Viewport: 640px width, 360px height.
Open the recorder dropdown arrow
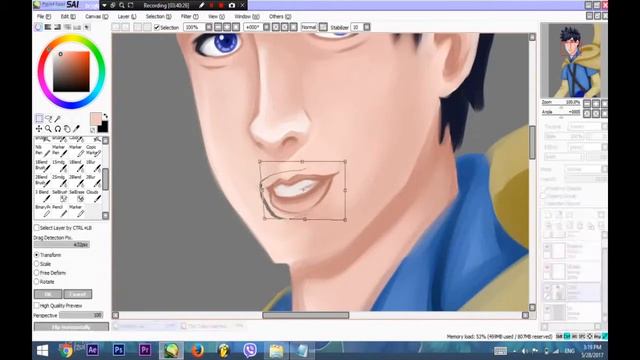[104, 5]
